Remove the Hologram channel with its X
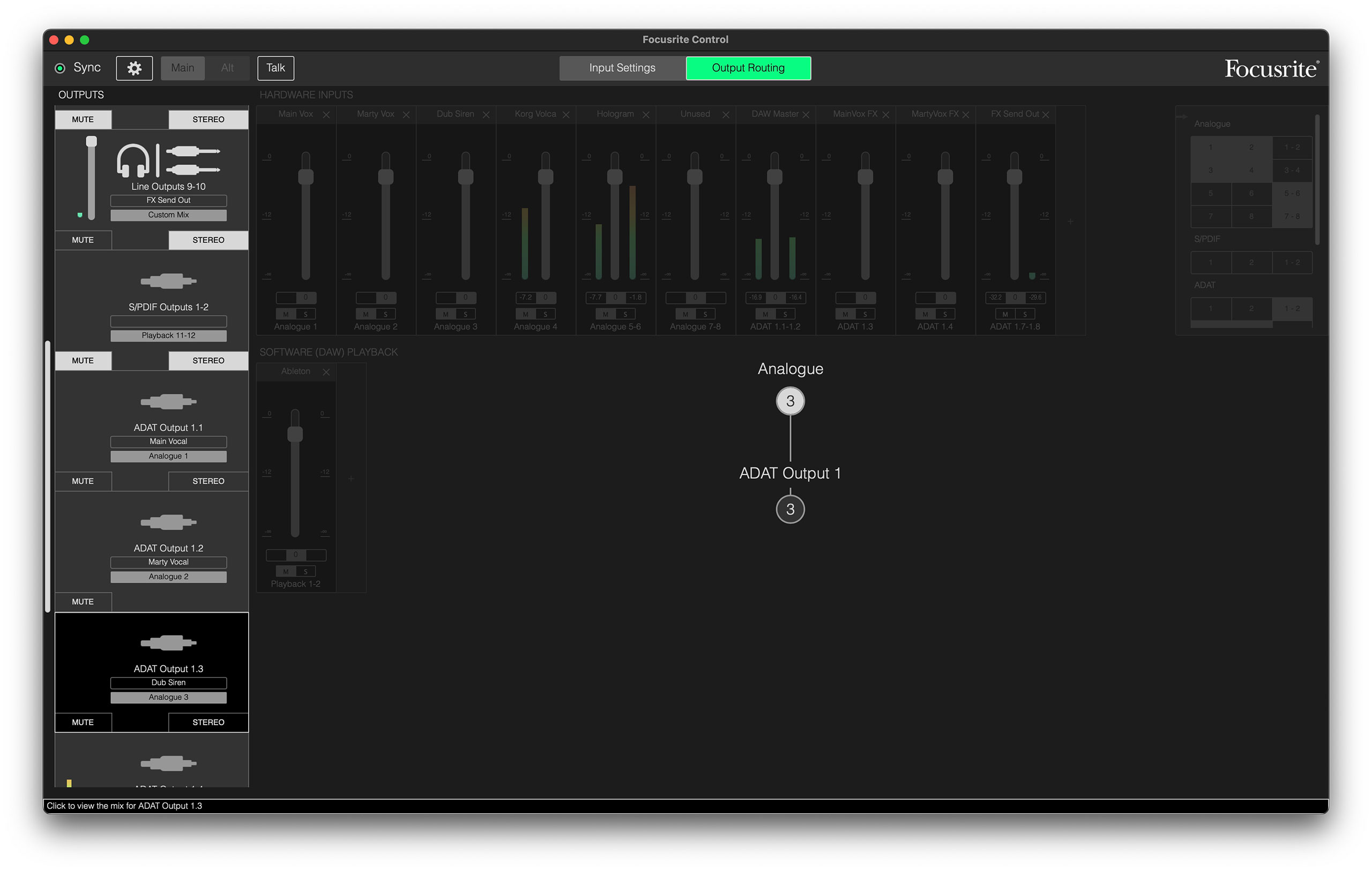Screen dimensions: 1372x871 (x=646, y=115)
